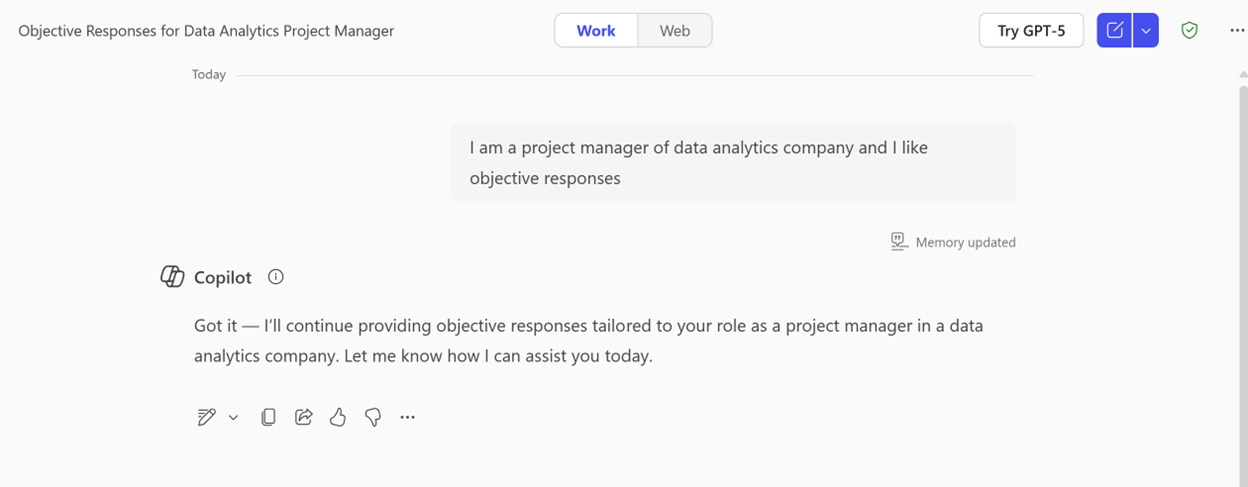
Task: Copy the Copilot response
Action: [x=268, y=417]
